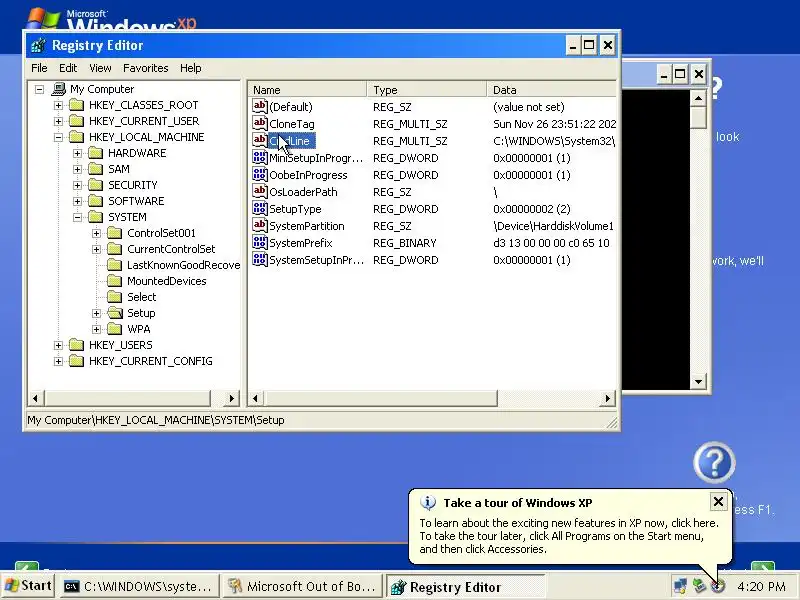This screenshot has width=800, height=600.
Task: Open the Help menu
Action: coord(191,68)
